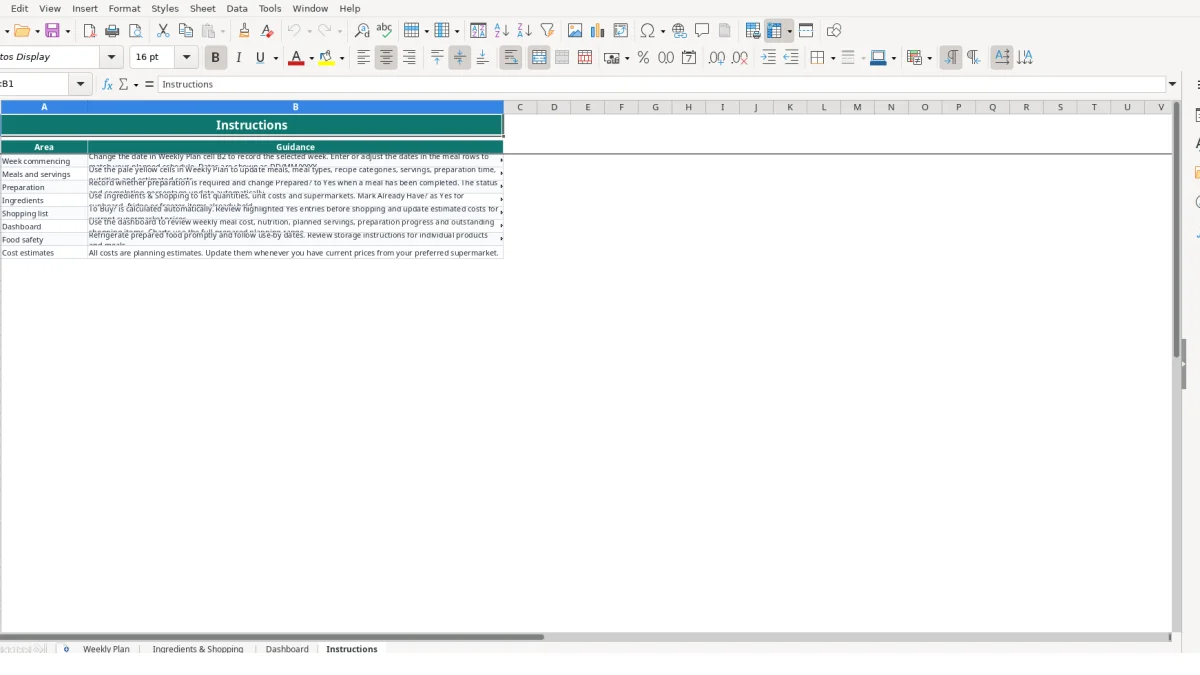
Task: Expand the Freeze Rows and Columns options
Action: point(789,31)
